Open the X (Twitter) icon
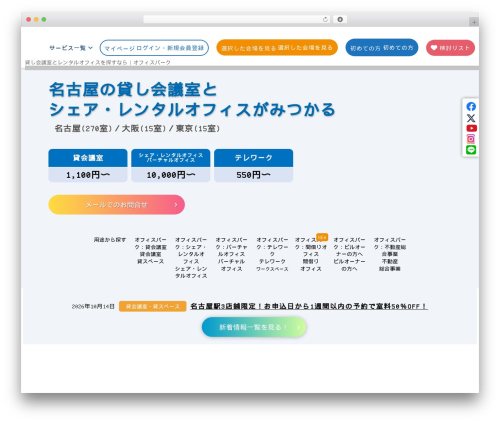Screen dimensions: 500x423 tap(471, 118)
